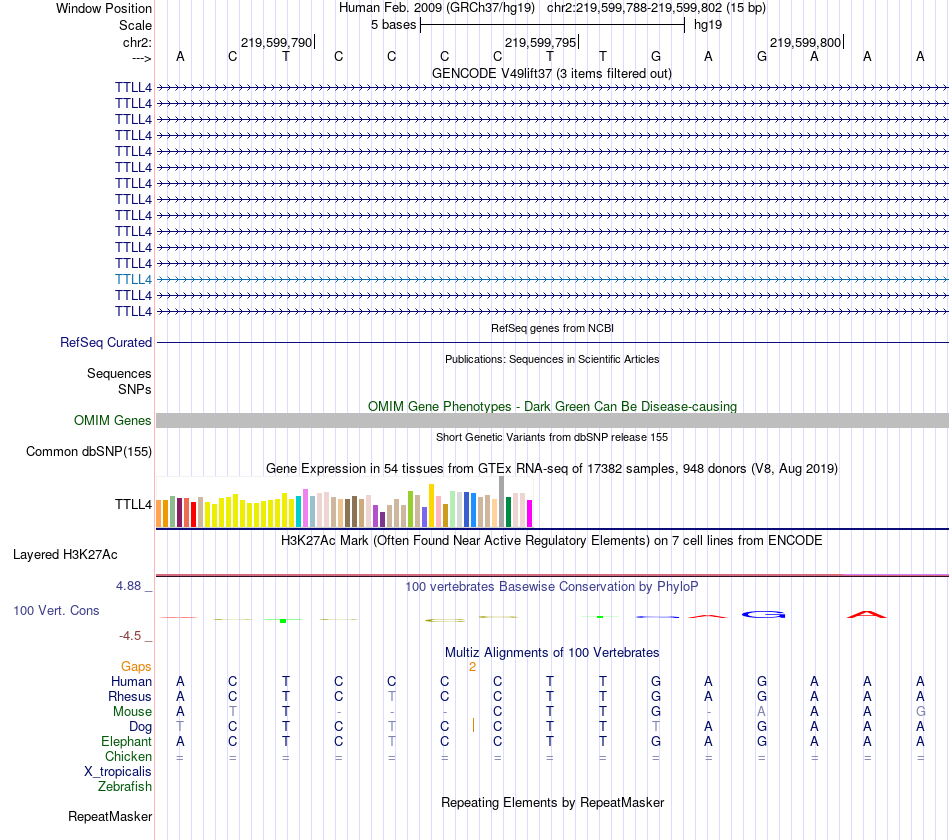Click the Window Position label
The image size is (950, 840).
104,8
